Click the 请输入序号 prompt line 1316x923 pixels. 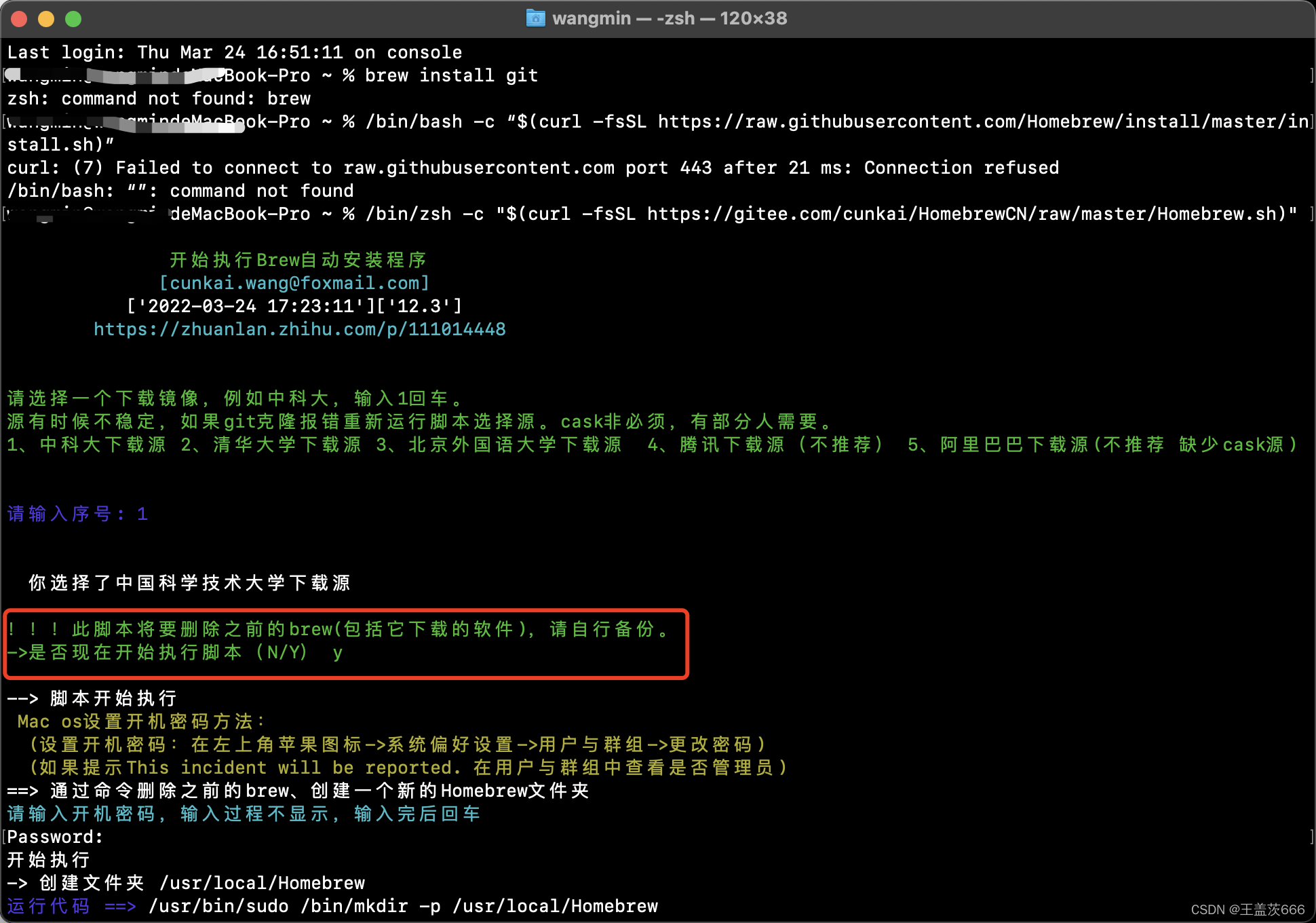click(77, 514)
